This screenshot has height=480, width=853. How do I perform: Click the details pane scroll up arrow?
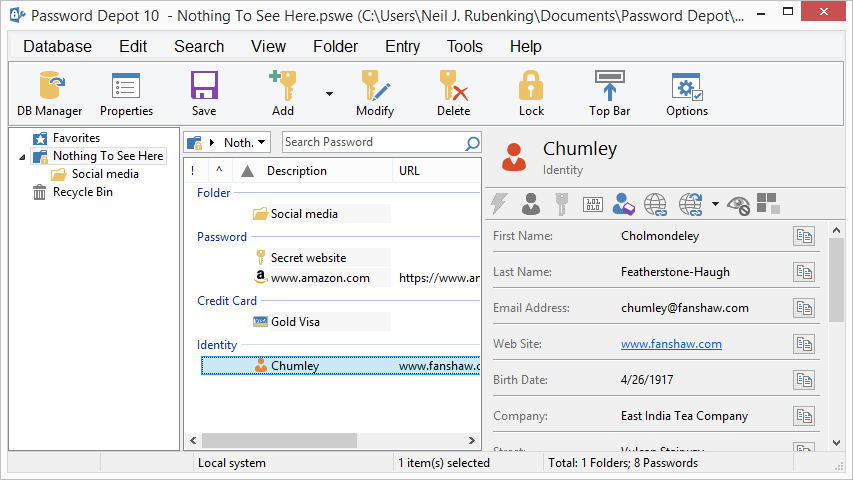click(x=837, y=231)
